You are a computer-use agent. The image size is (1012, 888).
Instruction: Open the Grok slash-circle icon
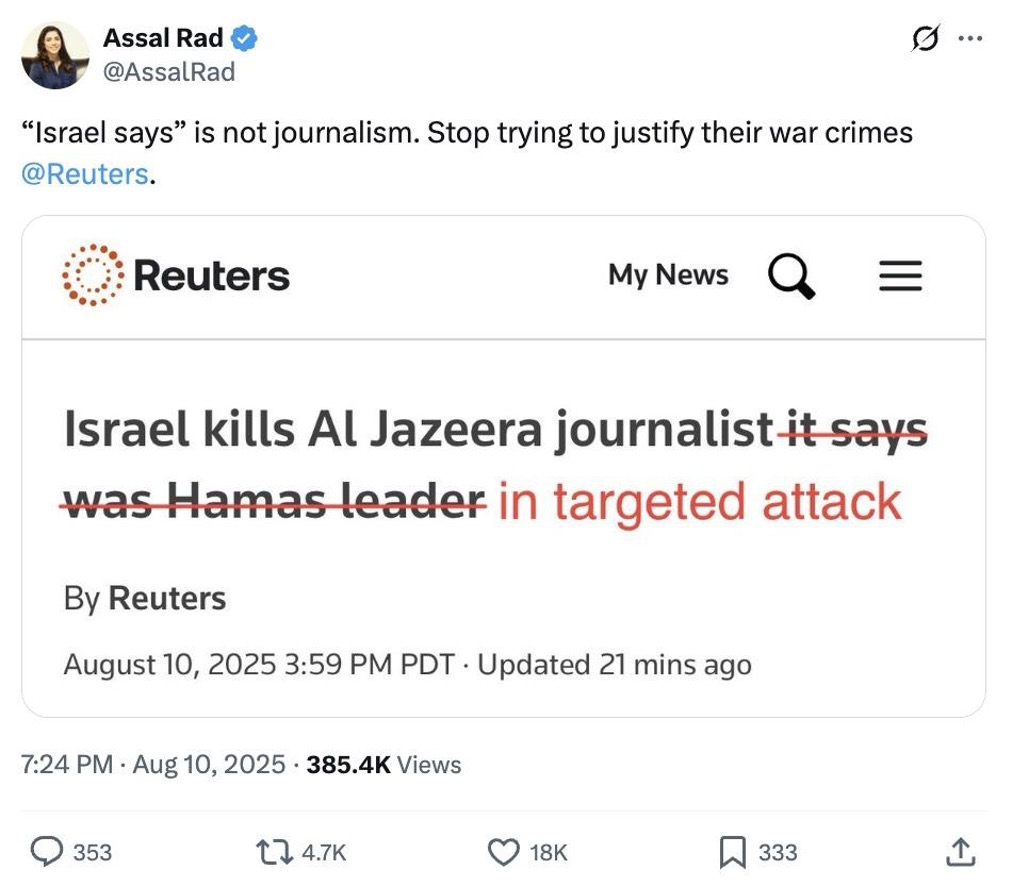point(925,39)
